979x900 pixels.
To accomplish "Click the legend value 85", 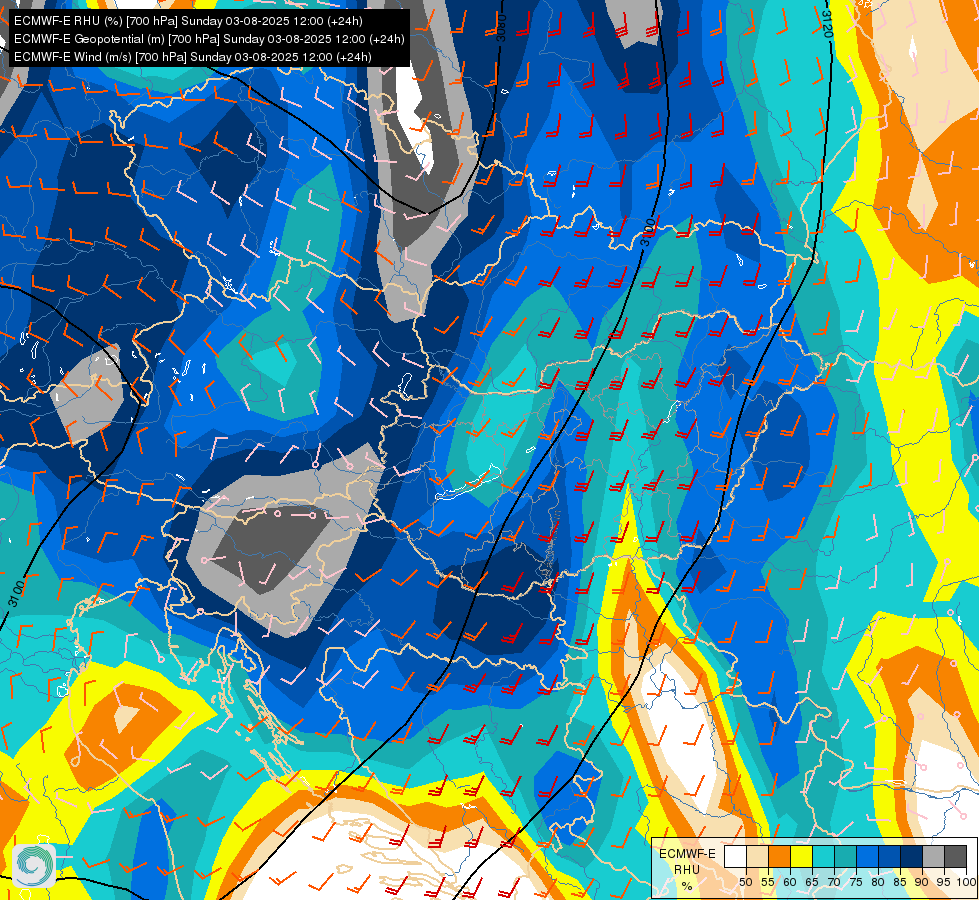I will pos(900,882).
